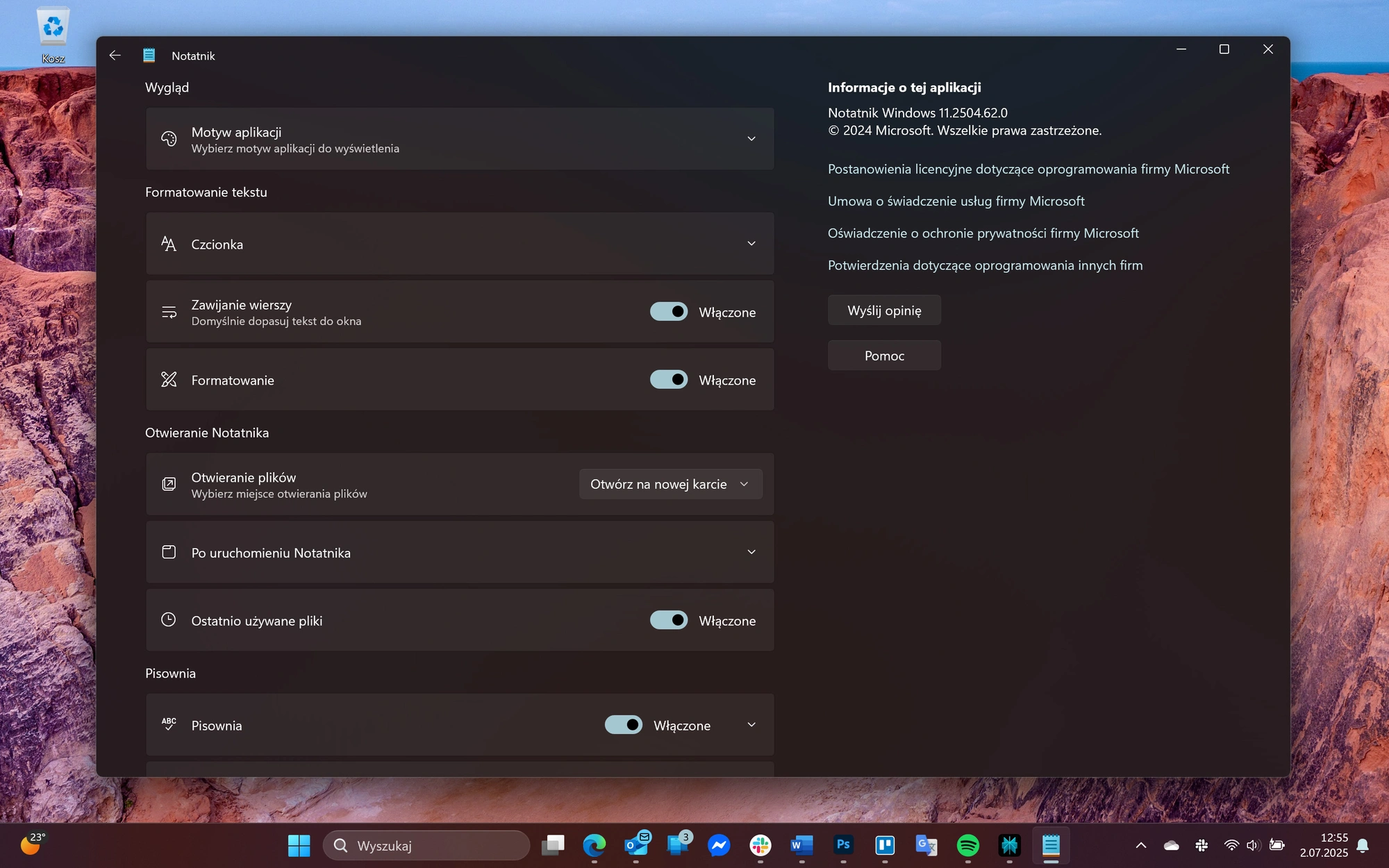Open Umowa o świadczenie usług link

coord(956,201)
